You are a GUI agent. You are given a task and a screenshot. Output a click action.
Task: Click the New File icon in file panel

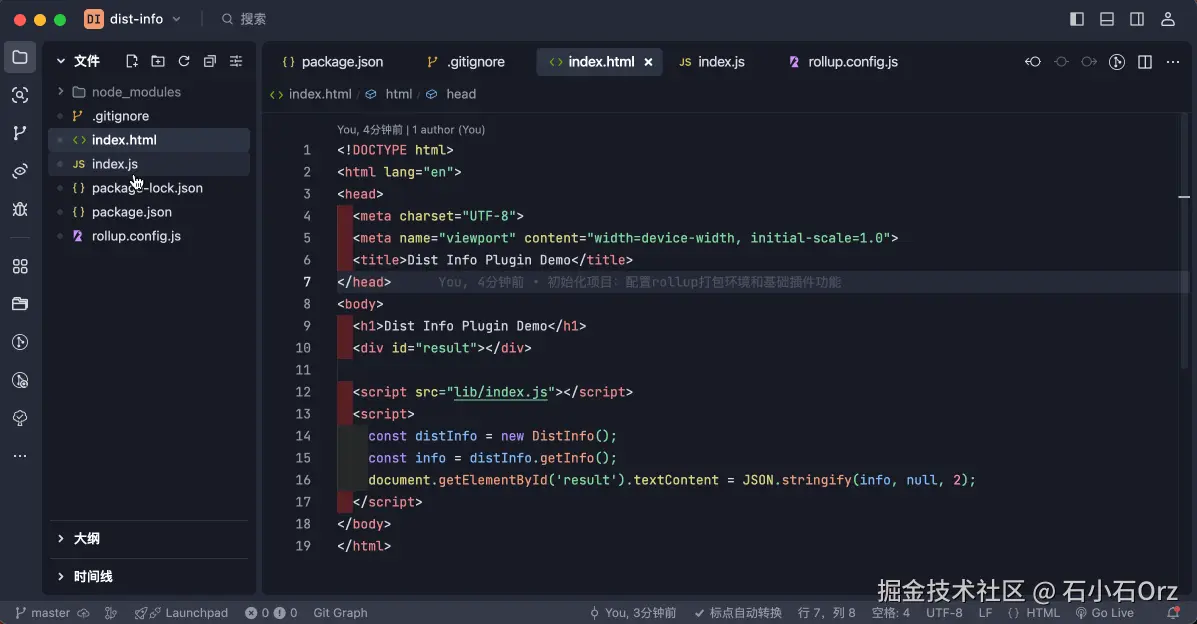(131, 61)
